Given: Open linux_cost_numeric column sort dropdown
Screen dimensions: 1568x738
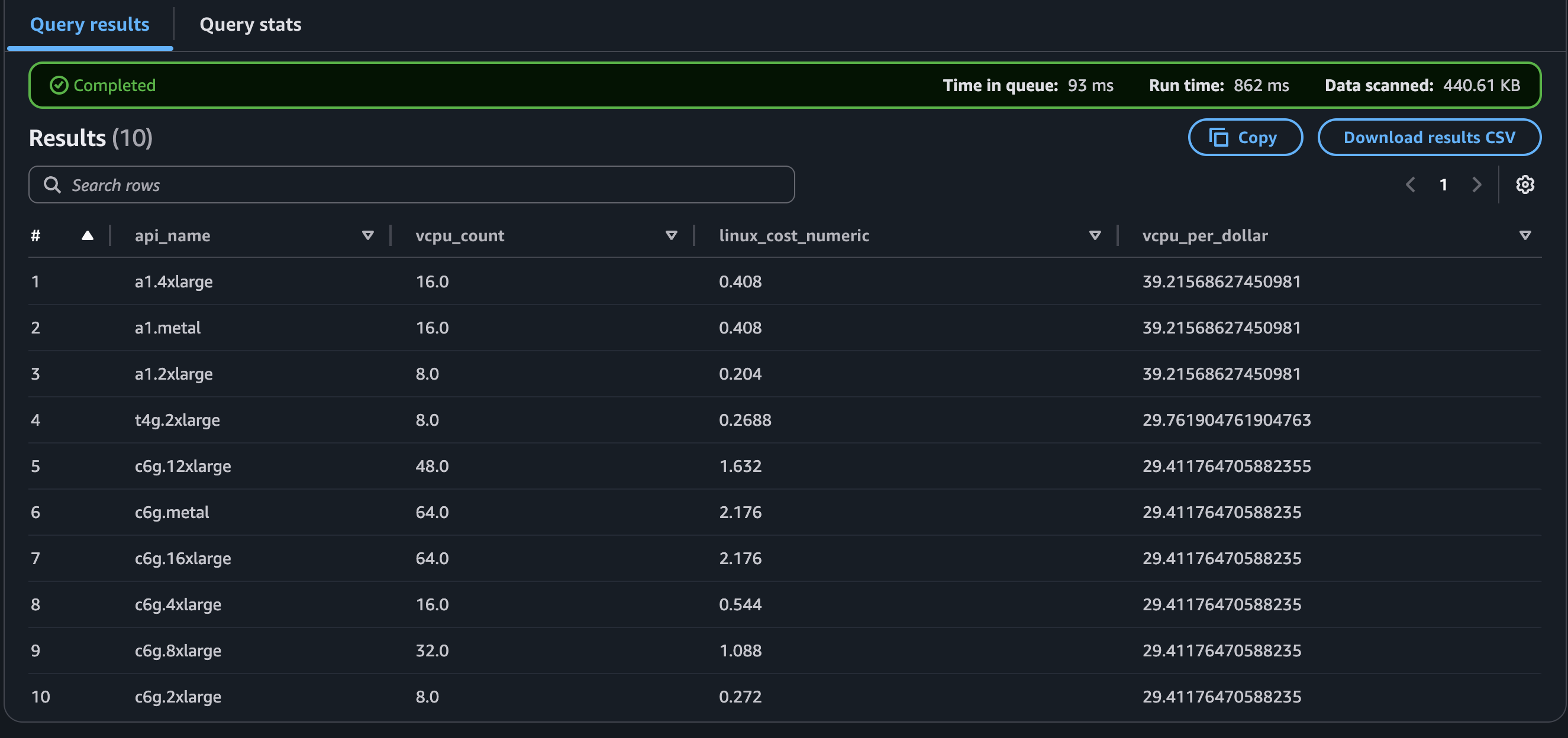Looking at the screenshot, I should (1095, 235).
